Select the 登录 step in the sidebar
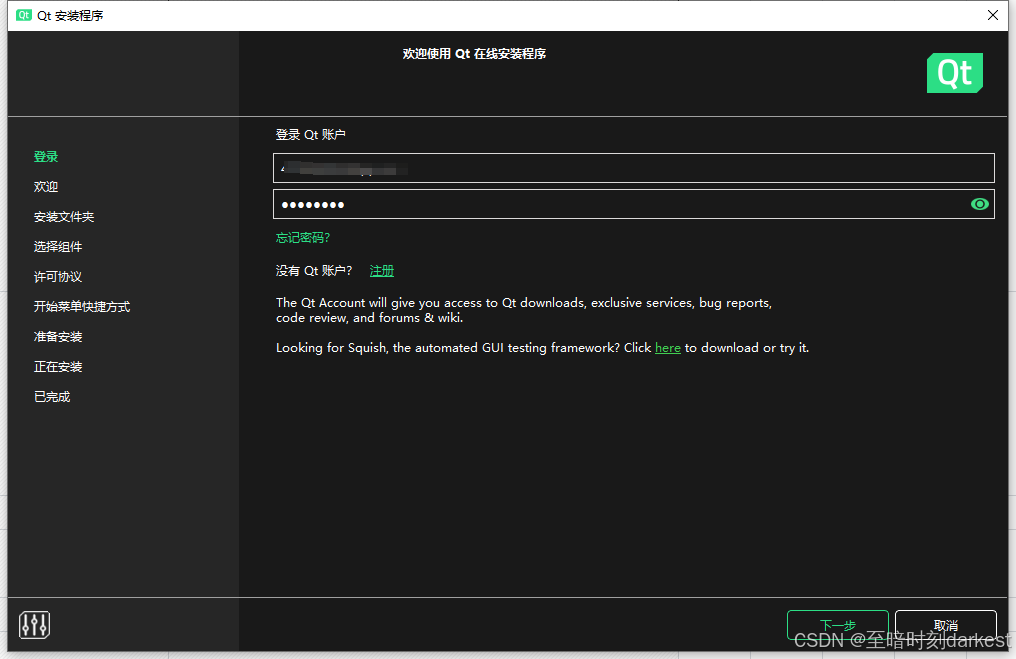1016x659 pixels. (46, 156)
